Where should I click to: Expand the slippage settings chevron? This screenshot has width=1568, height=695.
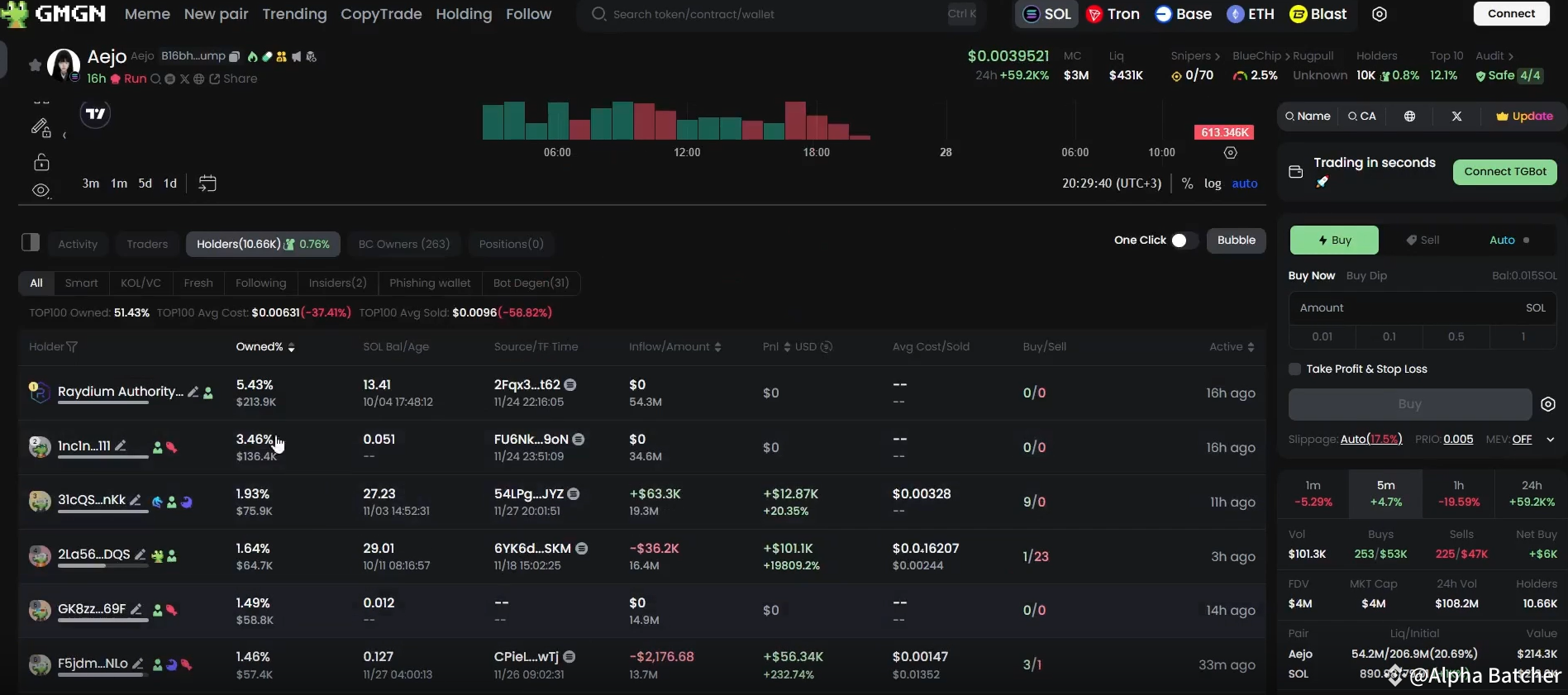coord(1551,440)
